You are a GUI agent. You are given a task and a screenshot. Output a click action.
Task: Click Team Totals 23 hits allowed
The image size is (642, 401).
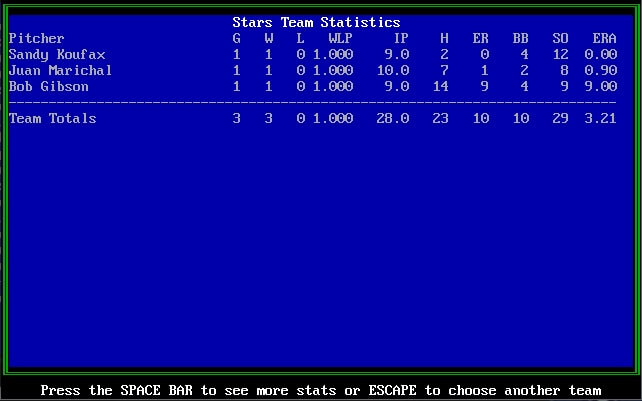(441, 118)
